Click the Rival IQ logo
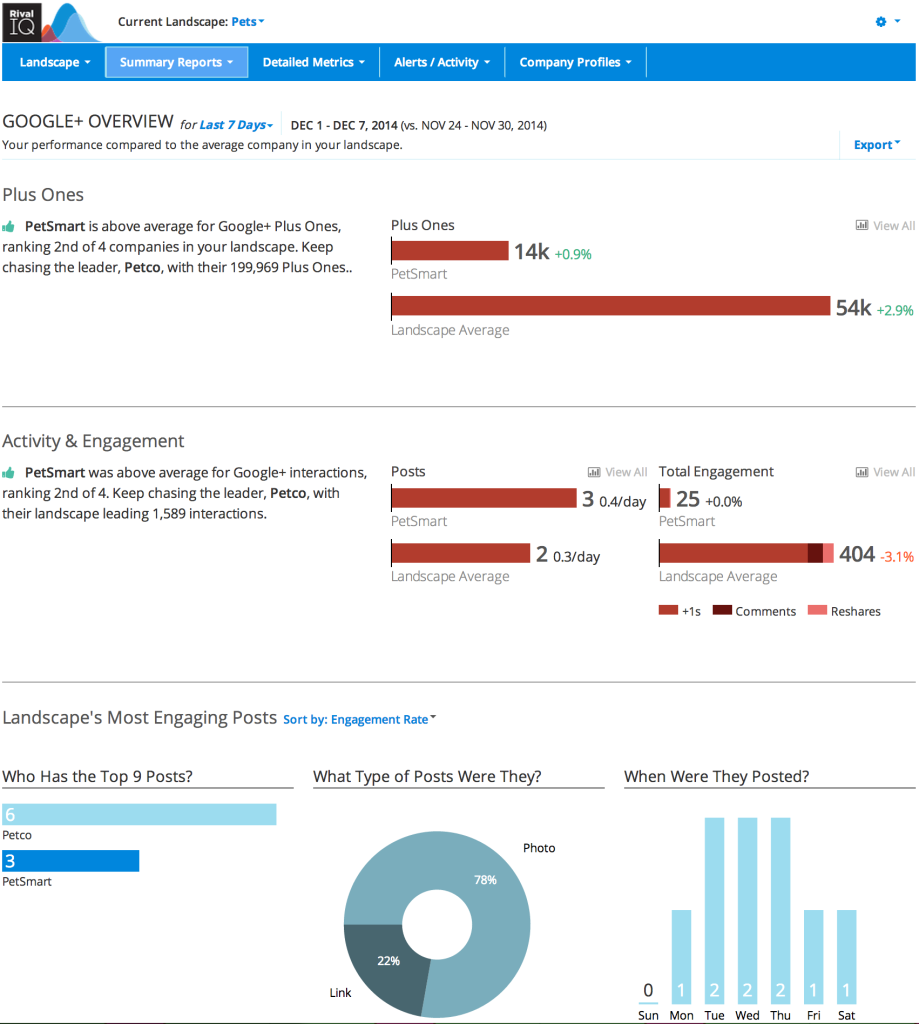This screenshot has width=919, height=1024. tap(51, 22)
